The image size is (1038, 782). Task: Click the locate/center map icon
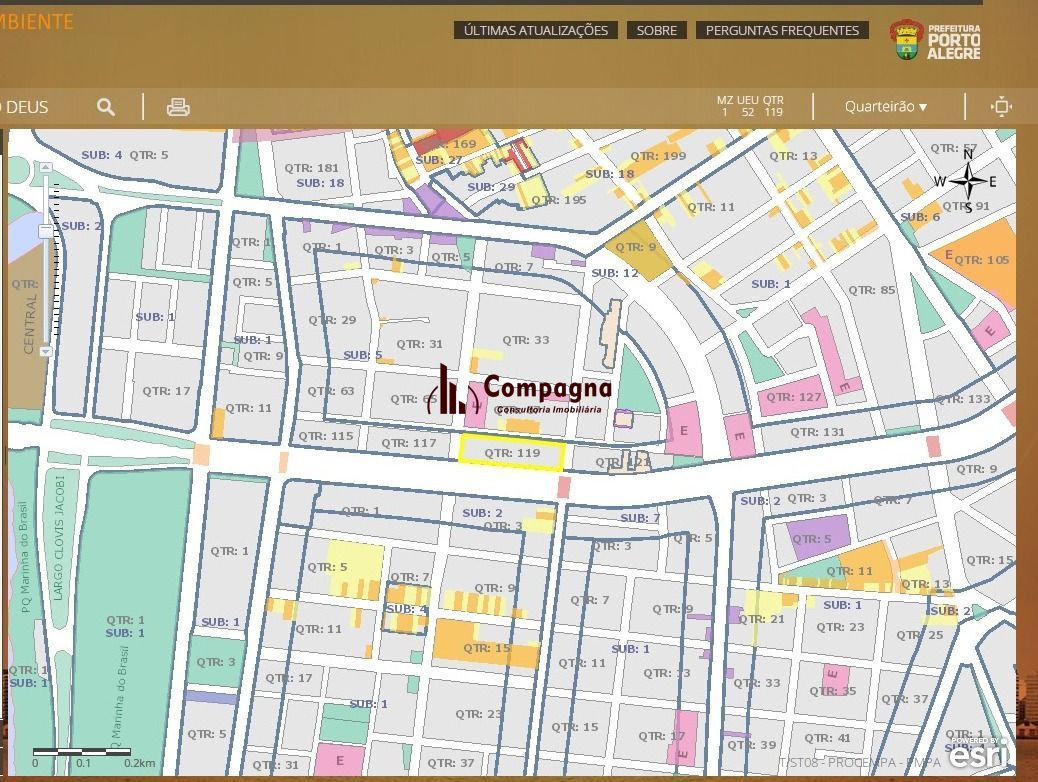pyautogui.click(x=1002, y=107)
